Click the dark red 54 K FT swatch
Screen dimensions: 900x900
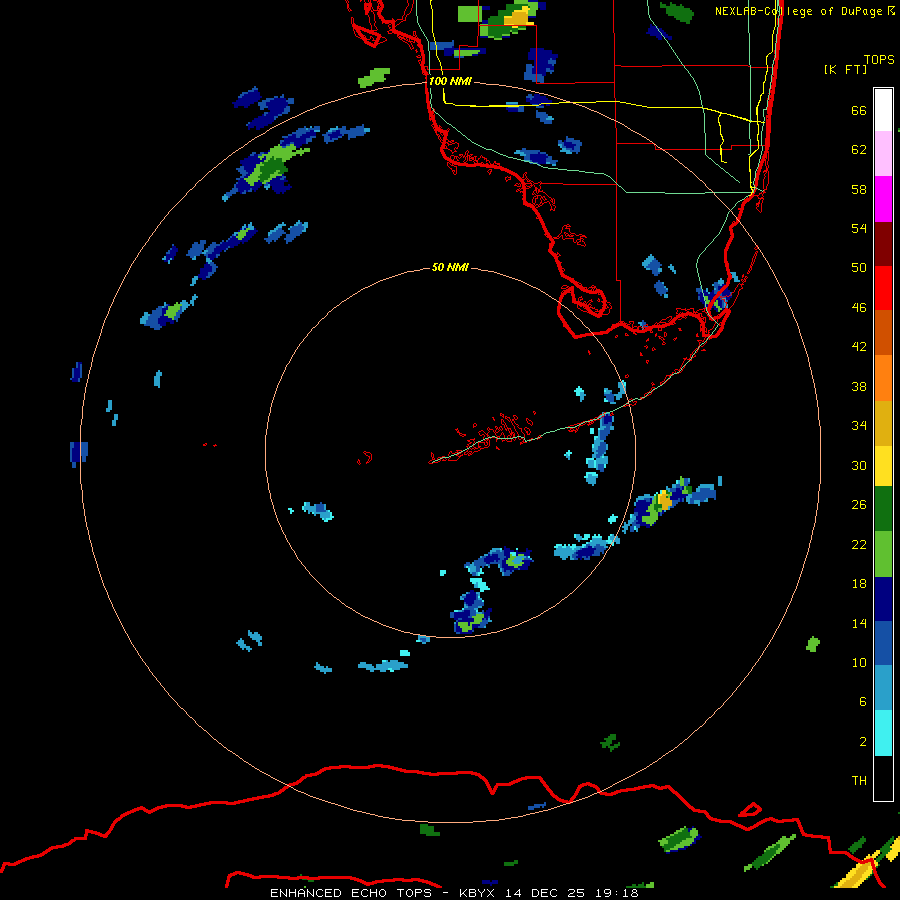pos(883,244)
